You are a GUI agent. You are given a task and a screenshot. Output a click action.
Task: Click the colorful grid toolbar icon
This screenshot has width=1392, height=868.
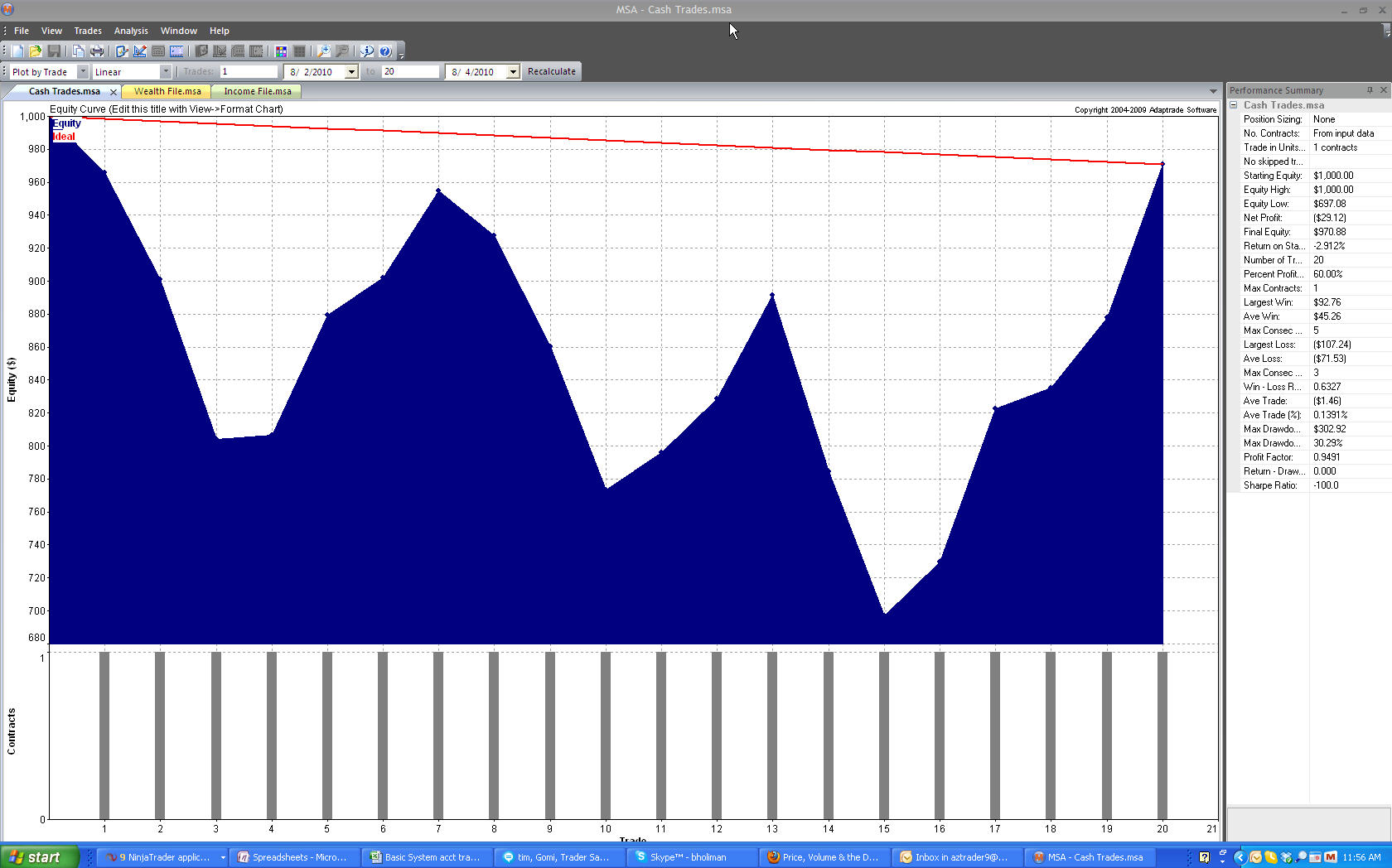[x=281, y=51]
